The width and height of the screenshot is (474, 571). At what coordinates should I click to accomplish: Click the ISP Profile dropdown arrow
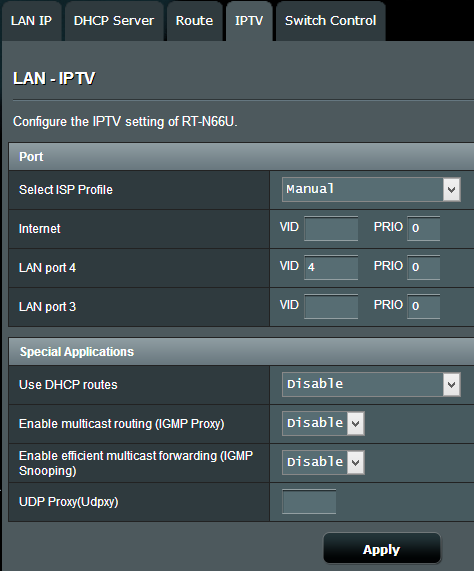[451, 189]
